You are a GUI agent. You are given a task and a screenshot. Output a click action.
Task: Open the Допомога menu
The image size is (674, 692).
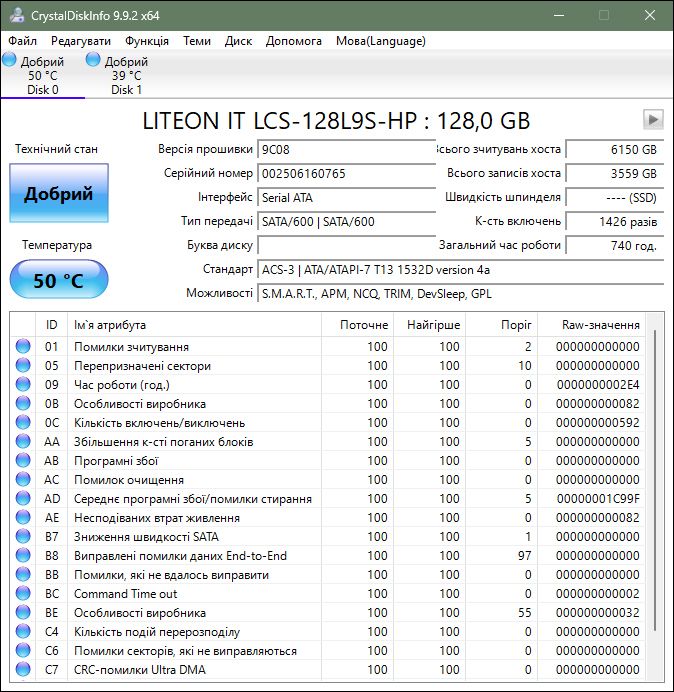[x=294, y=41]
